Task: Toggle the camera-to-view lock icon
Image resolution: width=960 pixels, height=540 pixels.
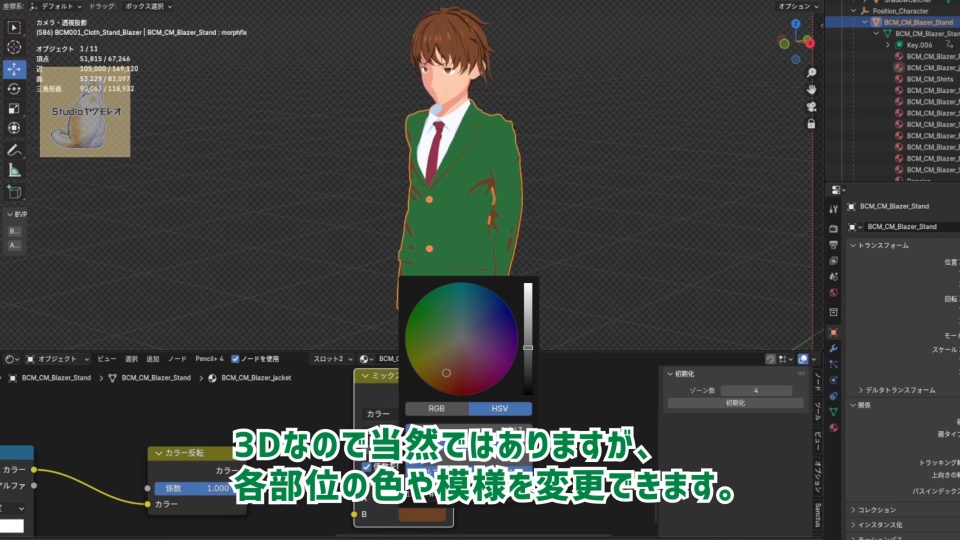Action: click(811, 124)
